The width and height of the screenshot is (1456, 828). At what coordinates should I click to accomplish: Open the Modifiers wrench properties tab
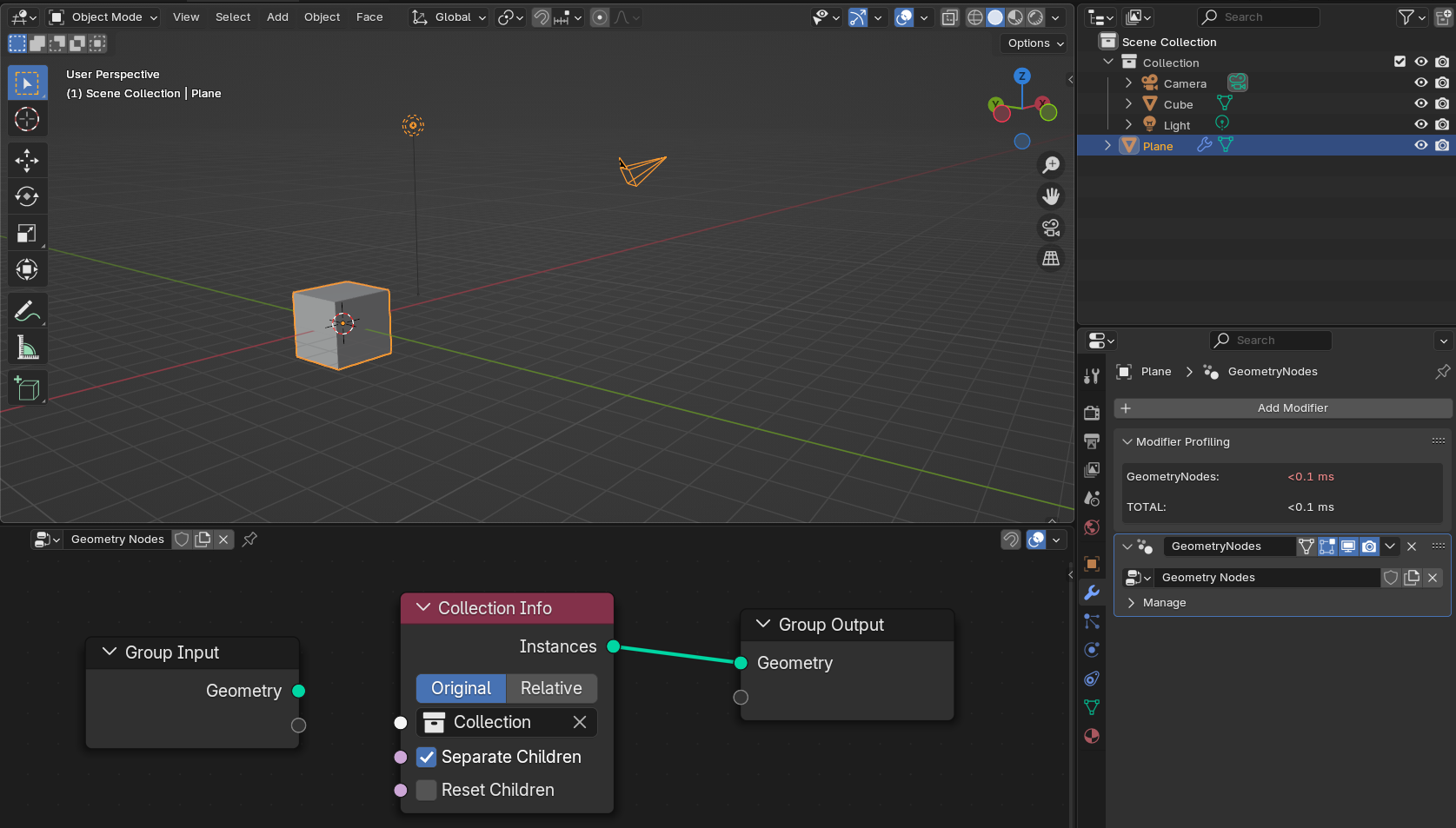(x=1092, y=593)
